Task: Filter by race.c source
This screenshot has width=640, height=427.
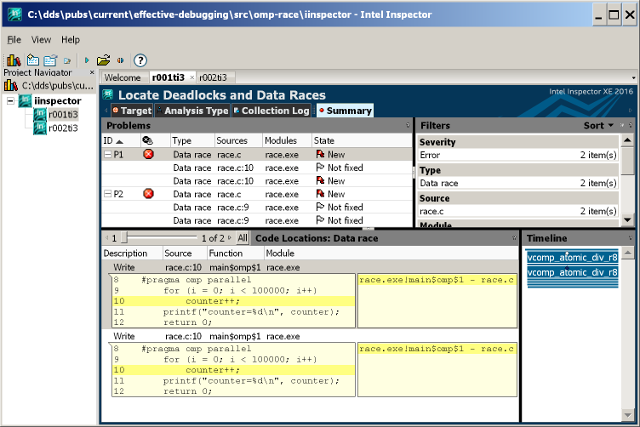Action: [518, 211]
